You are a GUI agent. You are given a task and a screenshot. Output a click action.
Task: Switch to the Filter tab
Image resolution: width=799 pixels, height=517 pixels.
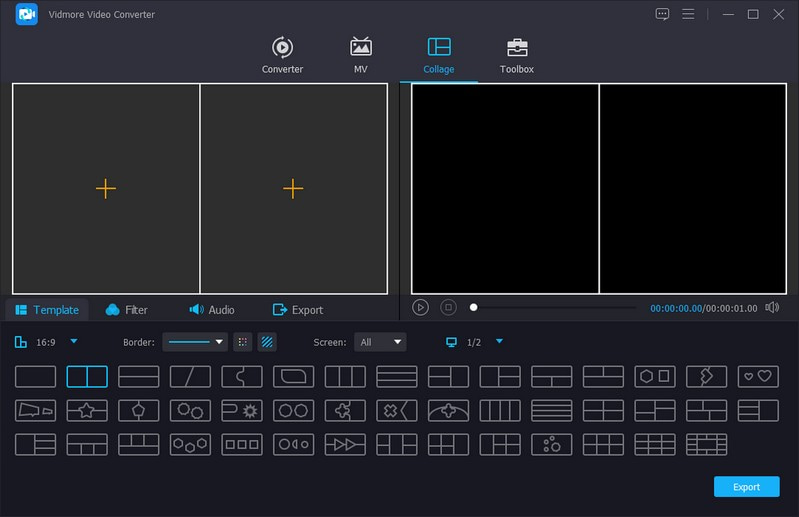[x=126, y=310]
